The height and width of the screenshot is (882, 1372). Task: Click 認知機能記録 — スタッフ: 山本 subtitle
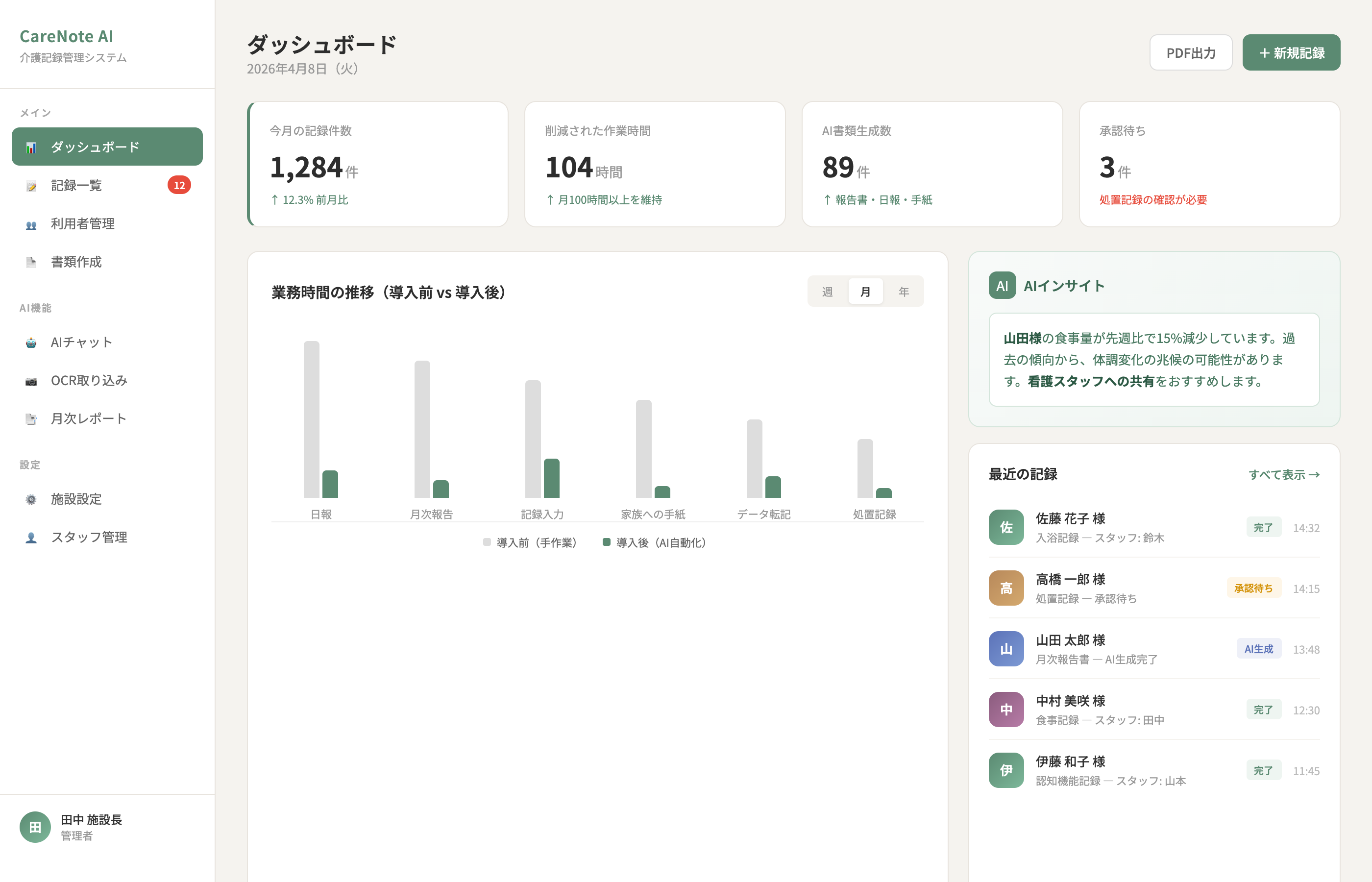1111,781
